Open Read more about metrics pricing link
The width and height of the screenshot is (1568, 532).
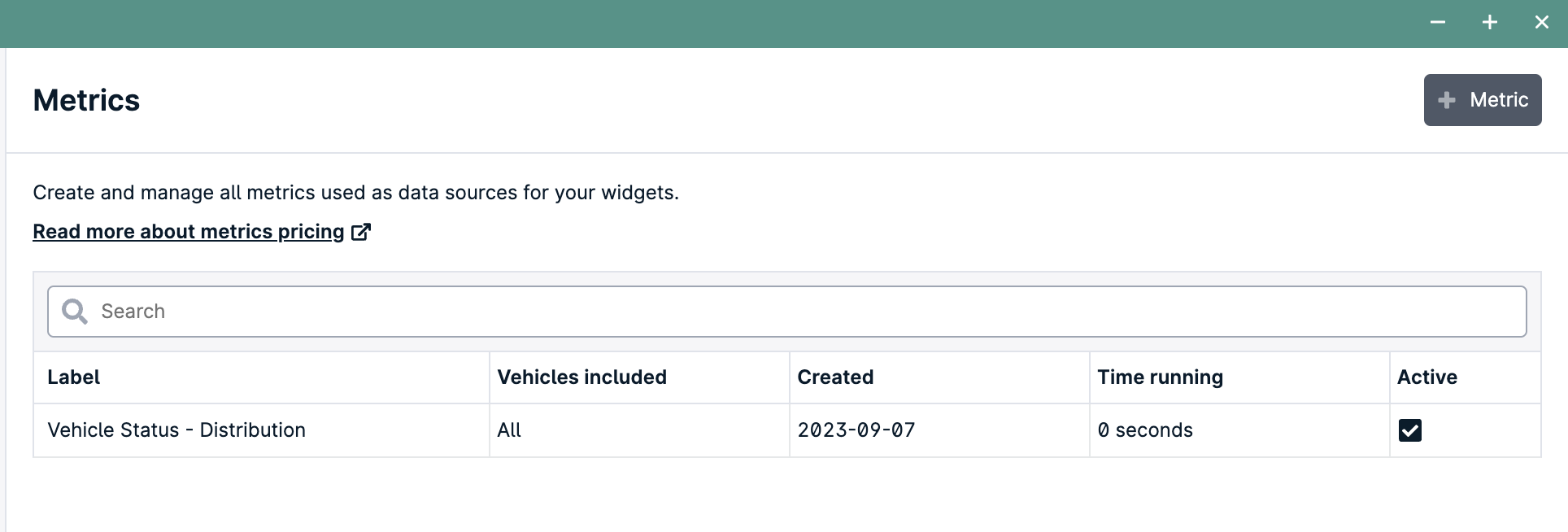pyautogui.click(x=189, y=232)
